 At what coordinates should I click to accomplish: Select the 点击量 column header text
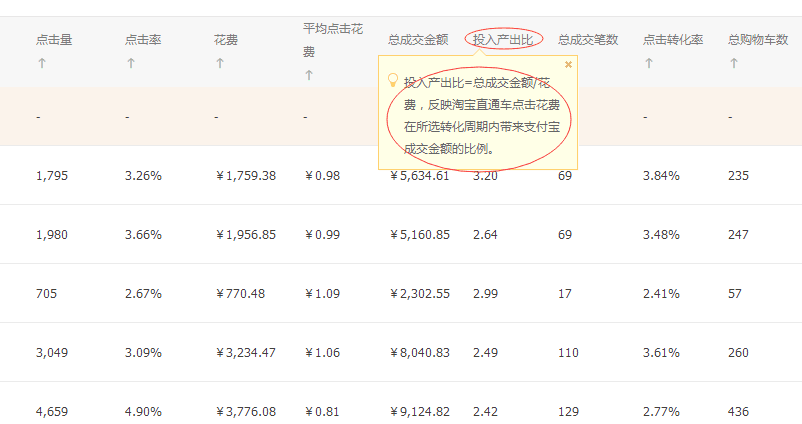[x=54, y=40]
